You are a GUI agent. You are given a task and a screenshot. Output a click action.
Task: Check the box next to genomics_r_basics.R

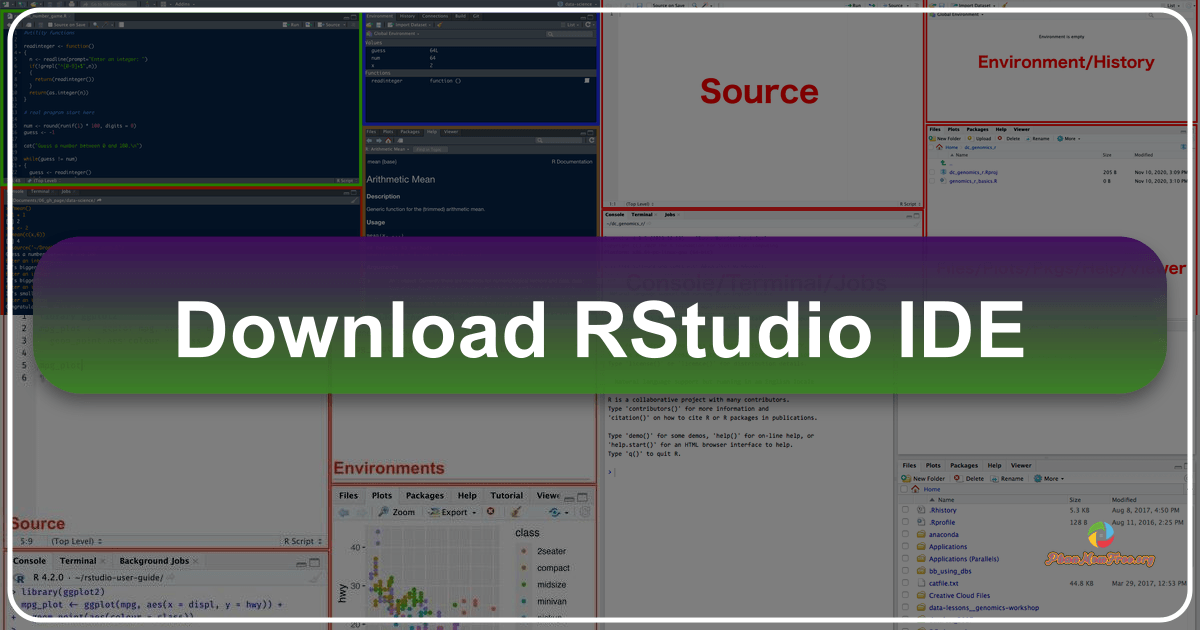932,180
